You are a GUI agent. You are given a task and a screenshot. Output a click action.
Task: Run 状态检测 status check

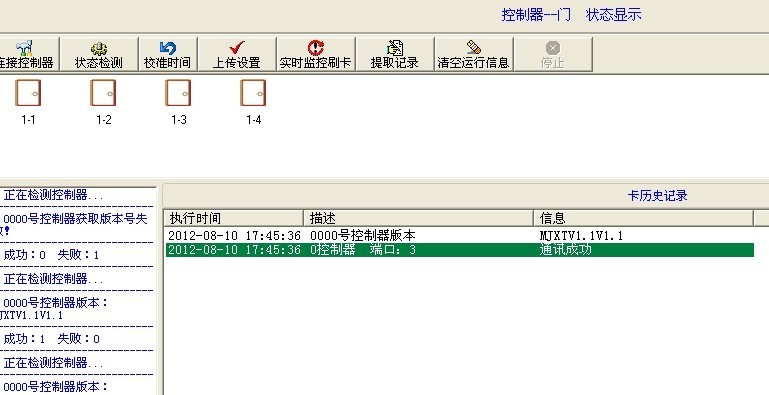[x=99, y=54]
